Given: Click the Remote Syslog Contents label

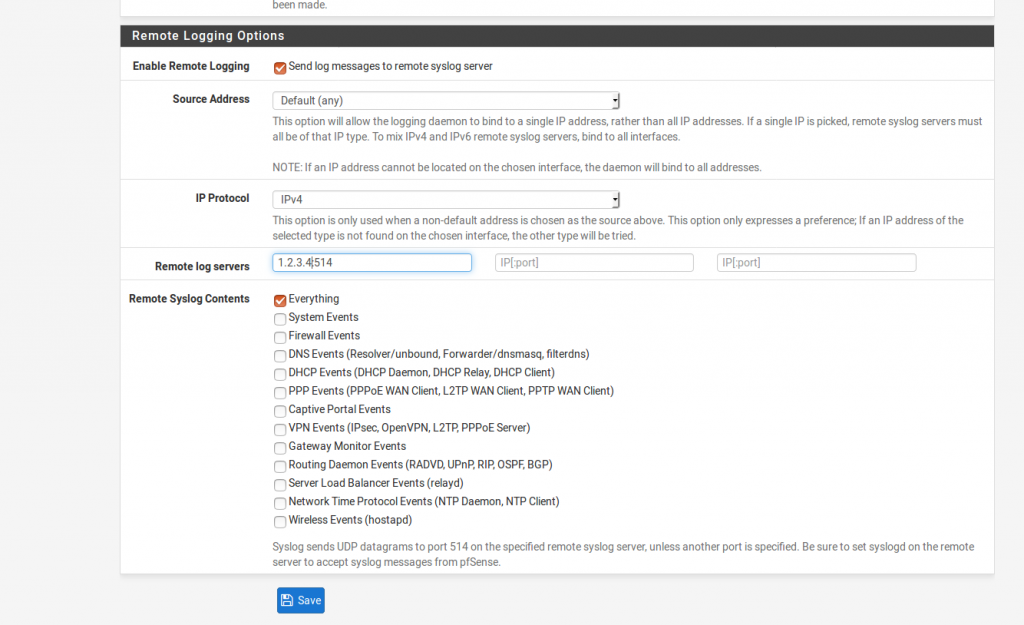Looking at the screenshot, I should (189, 298).
